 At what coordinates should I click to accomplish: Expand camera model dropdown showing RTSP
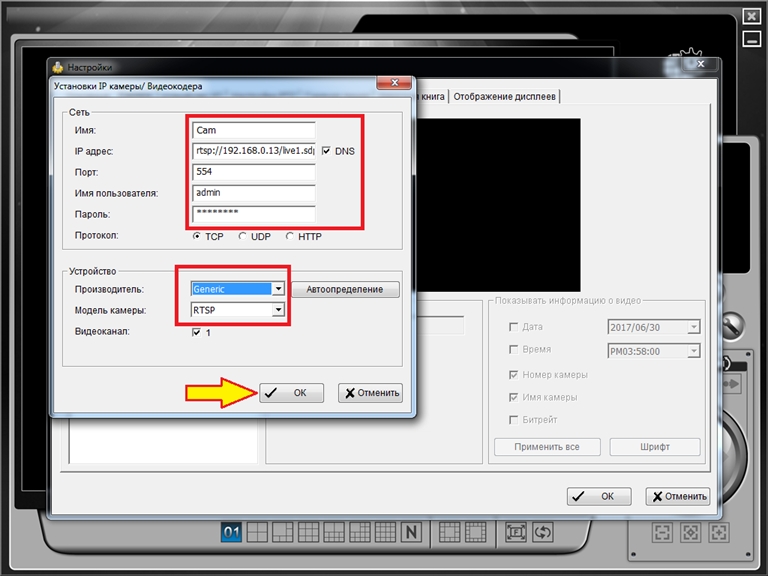pos(279,311)
